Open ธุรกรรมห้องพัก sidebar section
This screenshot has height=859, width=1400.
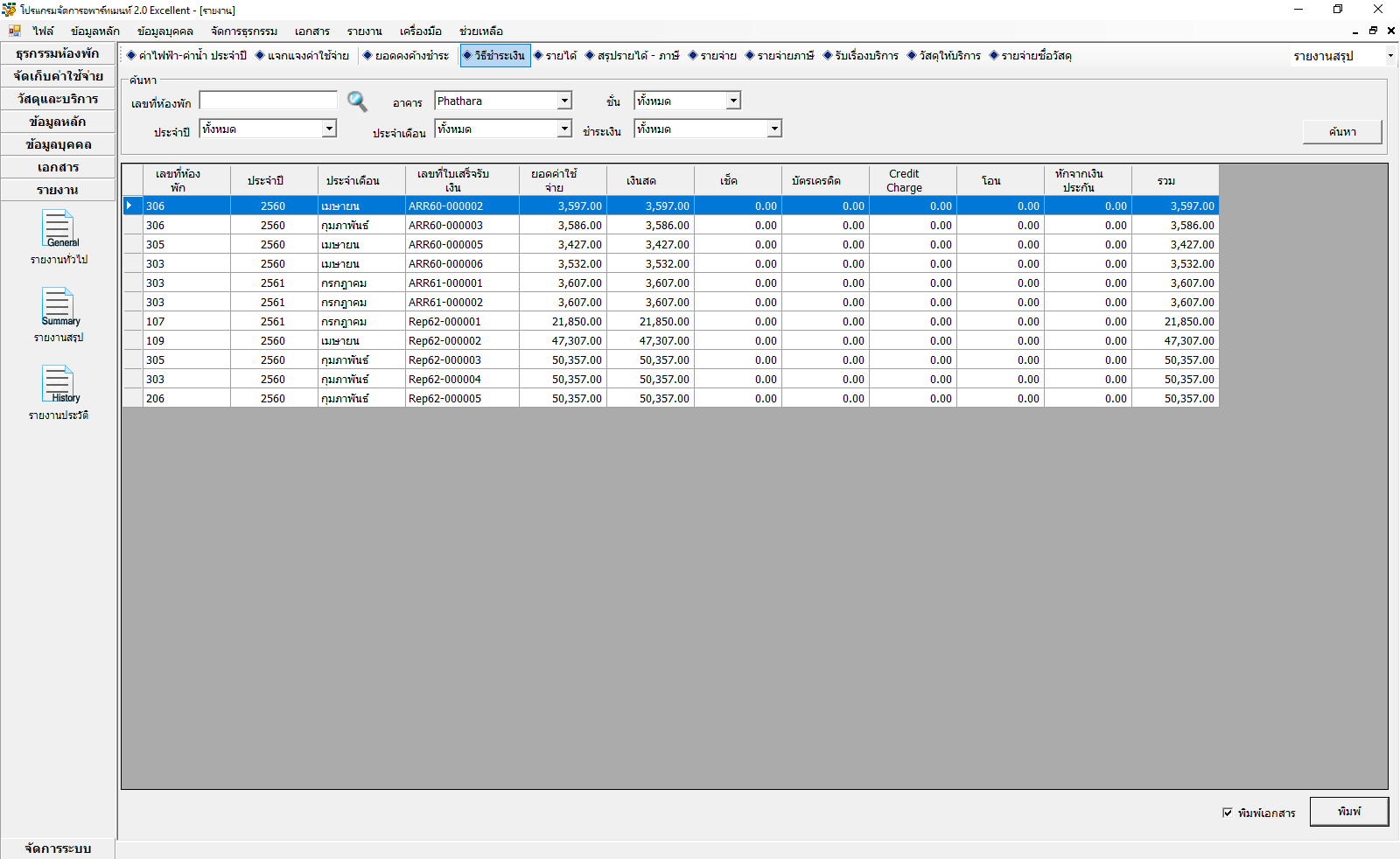click(x=58, y=53)
